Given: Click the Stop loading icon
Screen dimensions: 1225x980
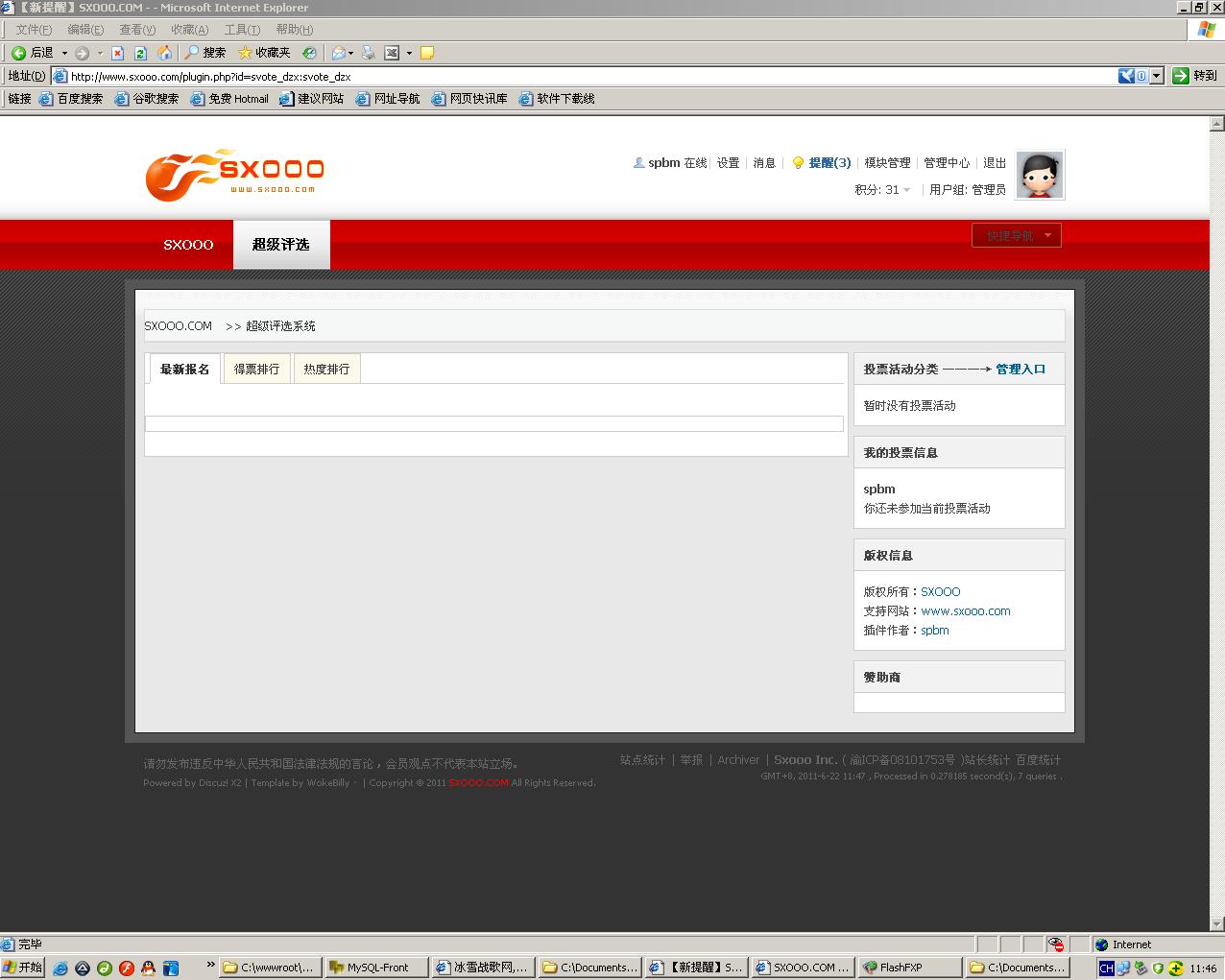Looking at the screenshot, I should 117,53.
